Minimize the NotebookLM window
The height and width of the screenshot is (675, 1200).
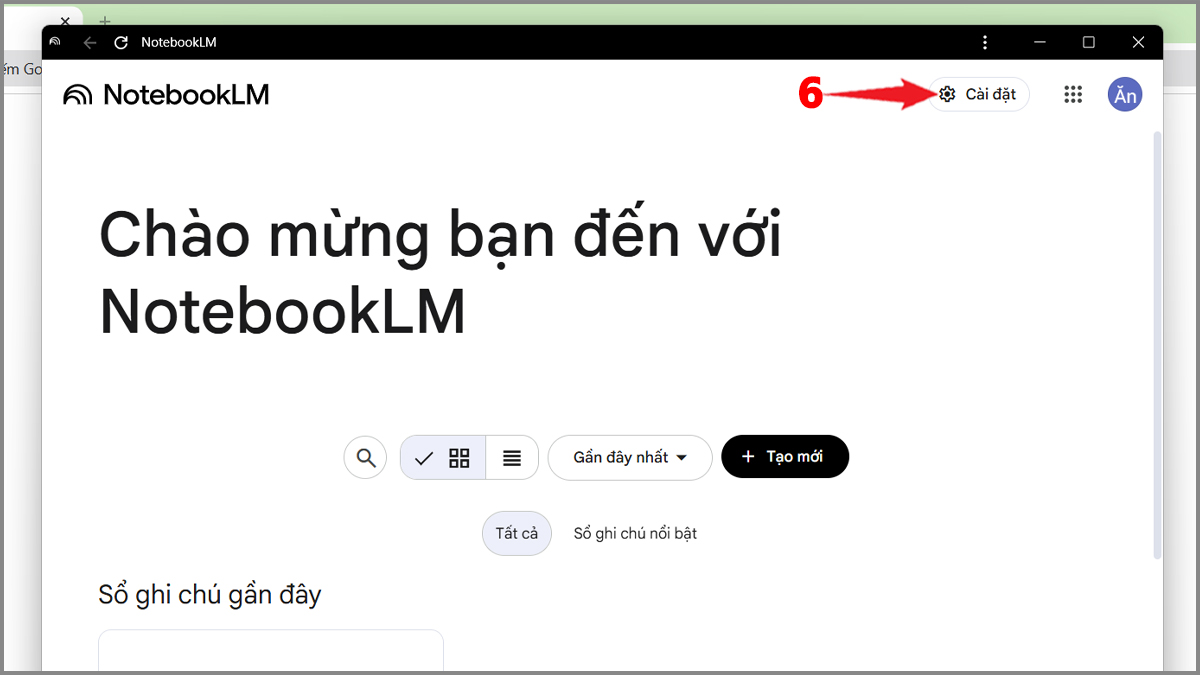point(1039,42)
